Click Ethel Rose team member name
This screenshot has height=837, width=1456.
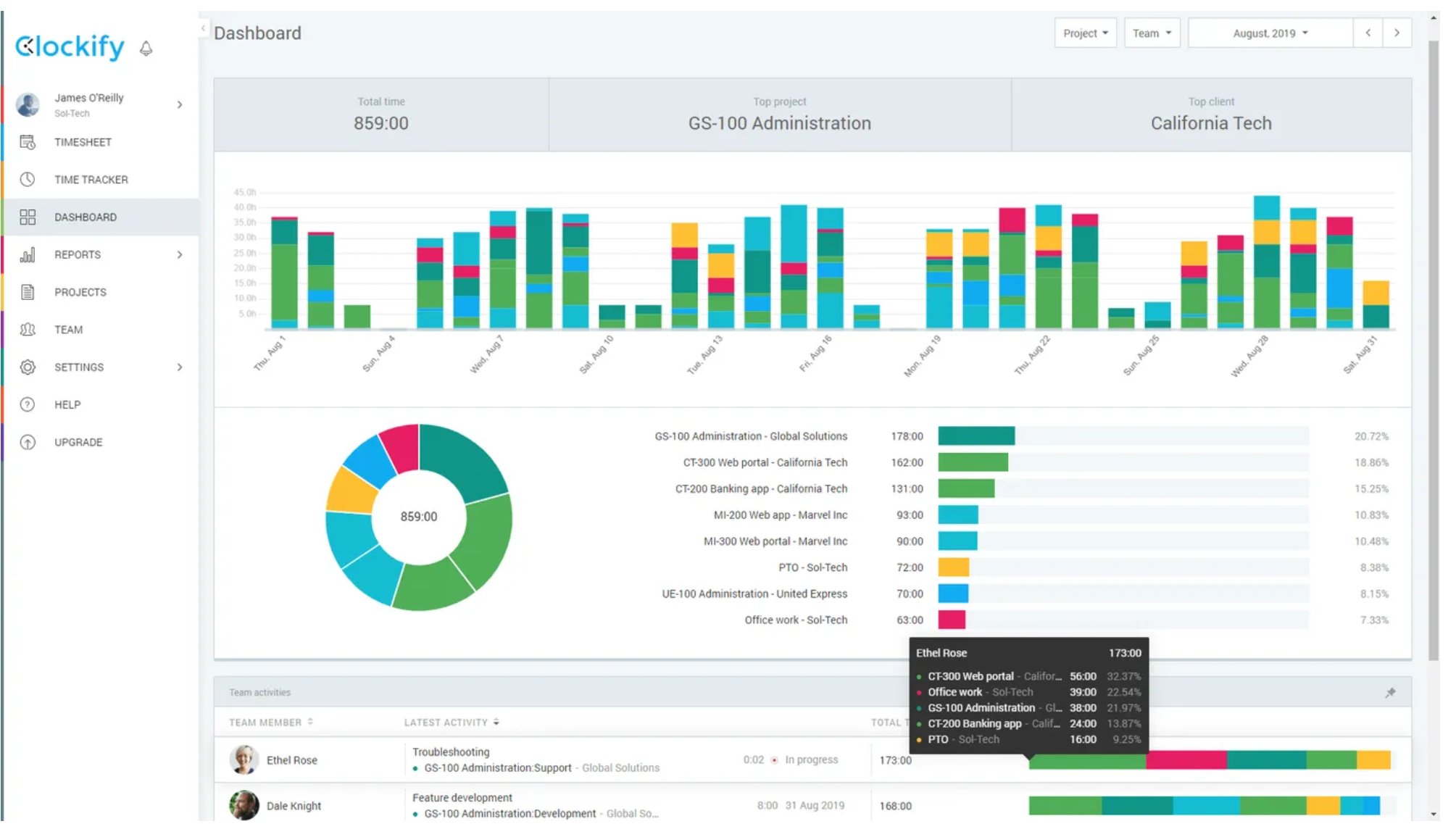(x=291, y=760)
